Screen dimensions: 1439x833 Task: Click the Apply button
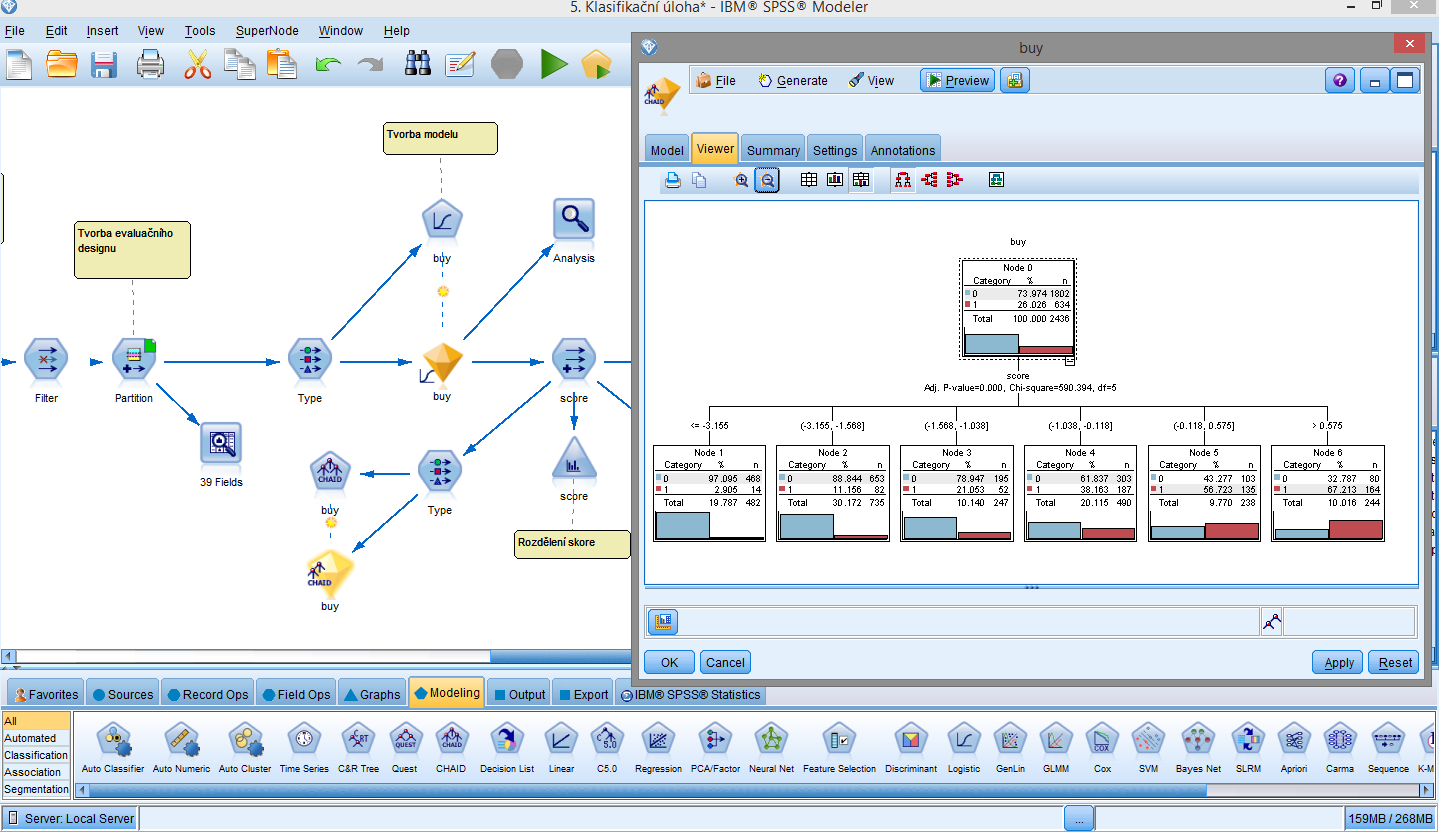coord(1339,662)
